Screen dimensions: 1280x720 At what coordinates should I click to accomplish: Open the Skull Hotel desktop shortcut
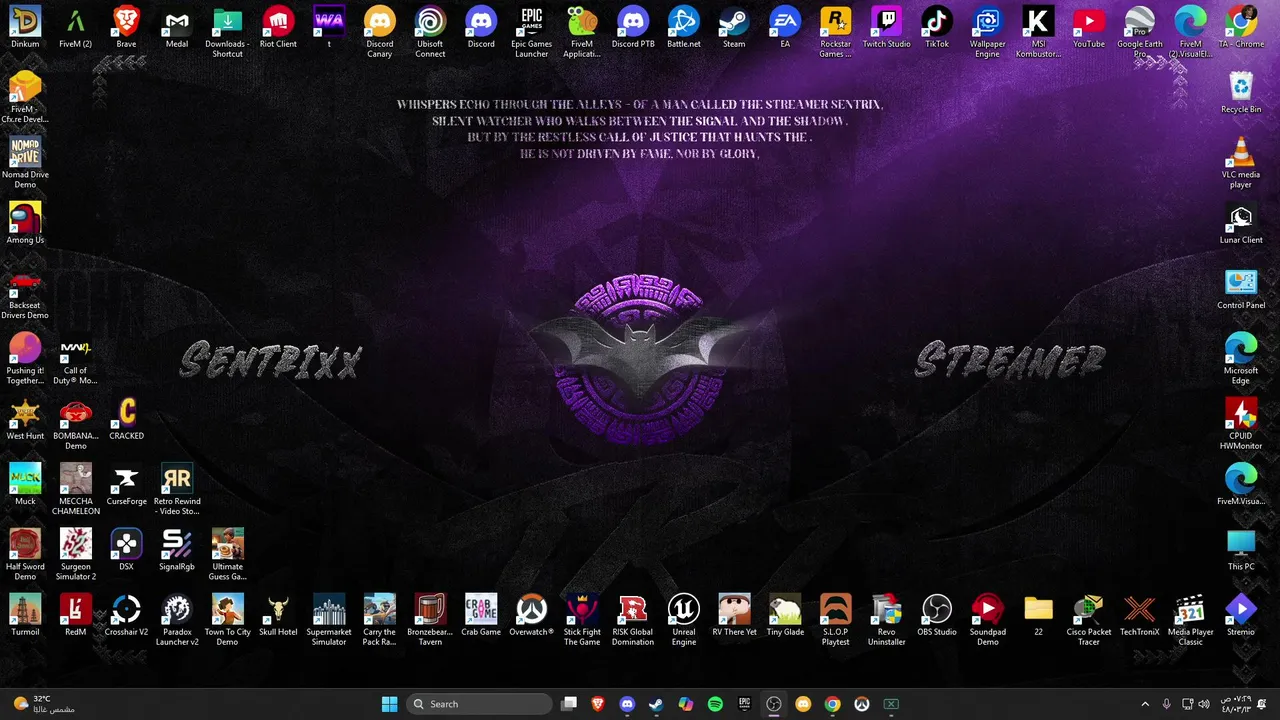pyautogui.click(x=278, y=615)
